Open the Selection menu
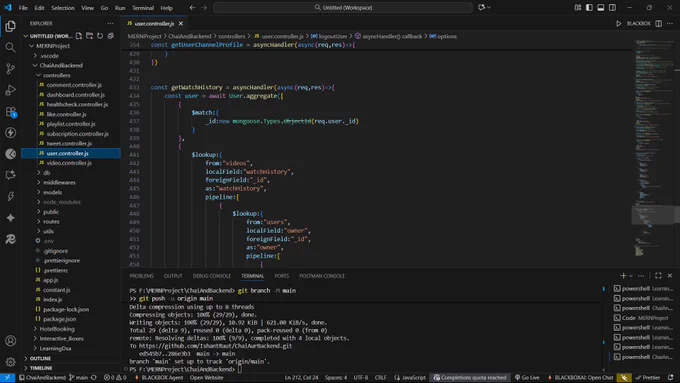 [x=63, y=7]
